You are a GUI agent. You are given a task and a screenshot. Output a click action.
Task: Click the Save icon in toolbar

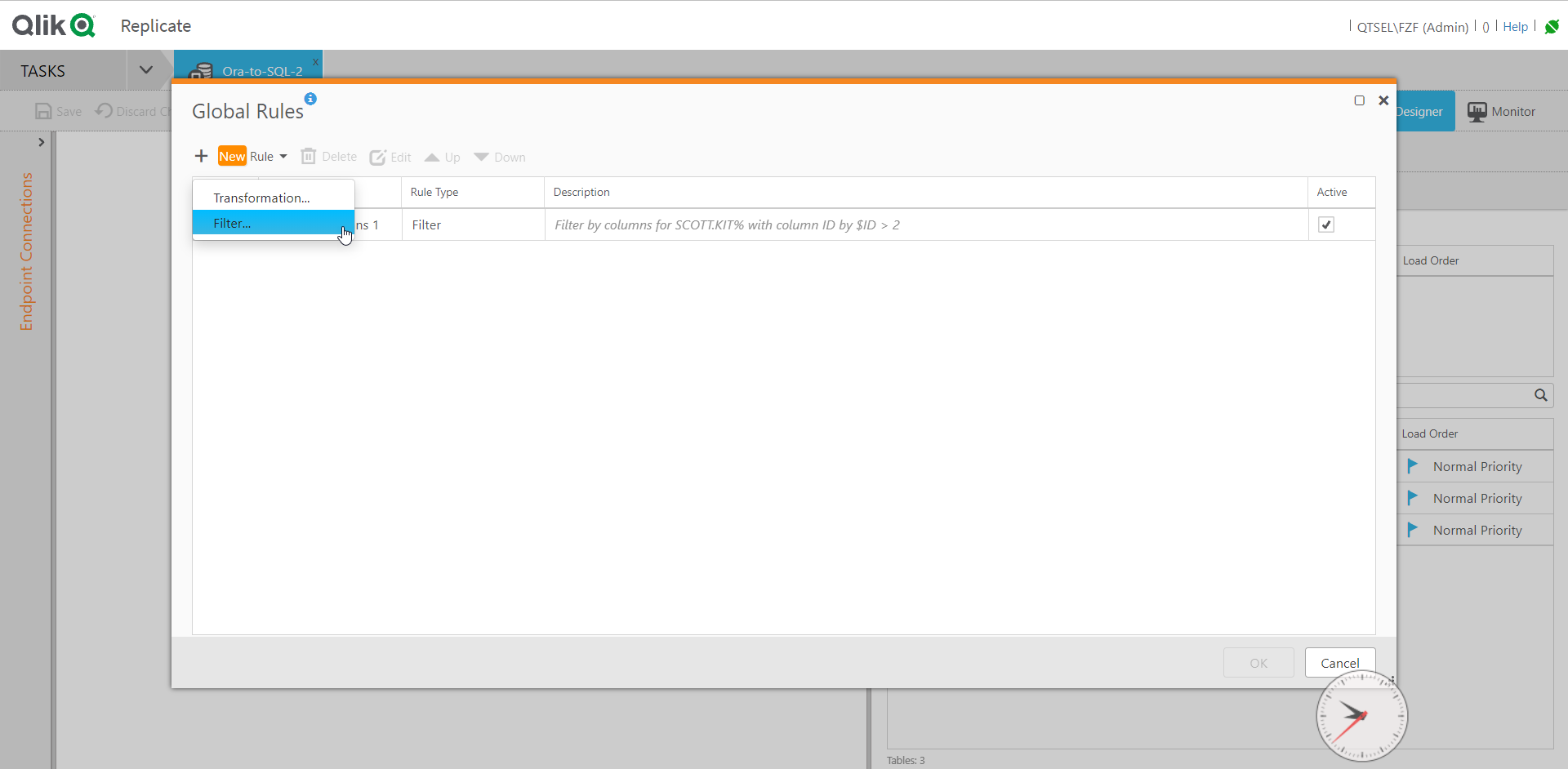[43, 111]
